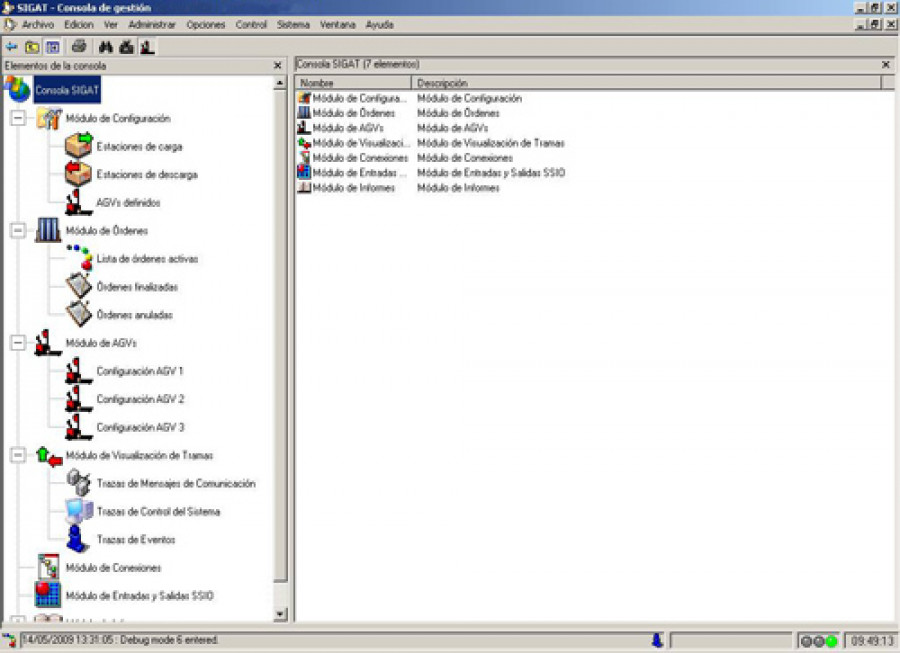Sort list by Nombre column header

click(x=354, y=83)
